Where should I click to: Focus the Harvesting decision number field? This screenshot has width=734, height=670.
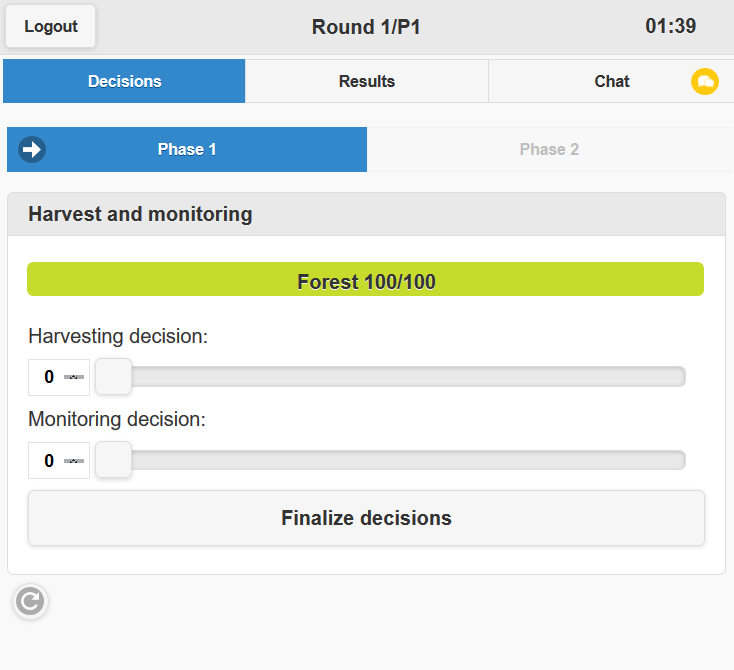48,377
